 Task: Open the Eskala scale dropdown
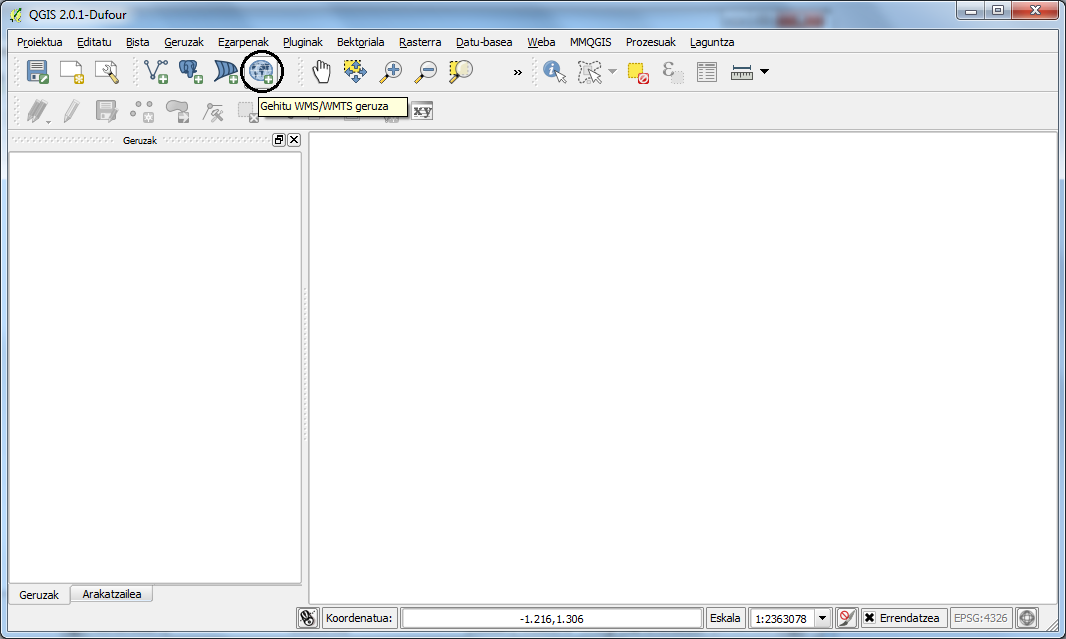click(823, 618)
